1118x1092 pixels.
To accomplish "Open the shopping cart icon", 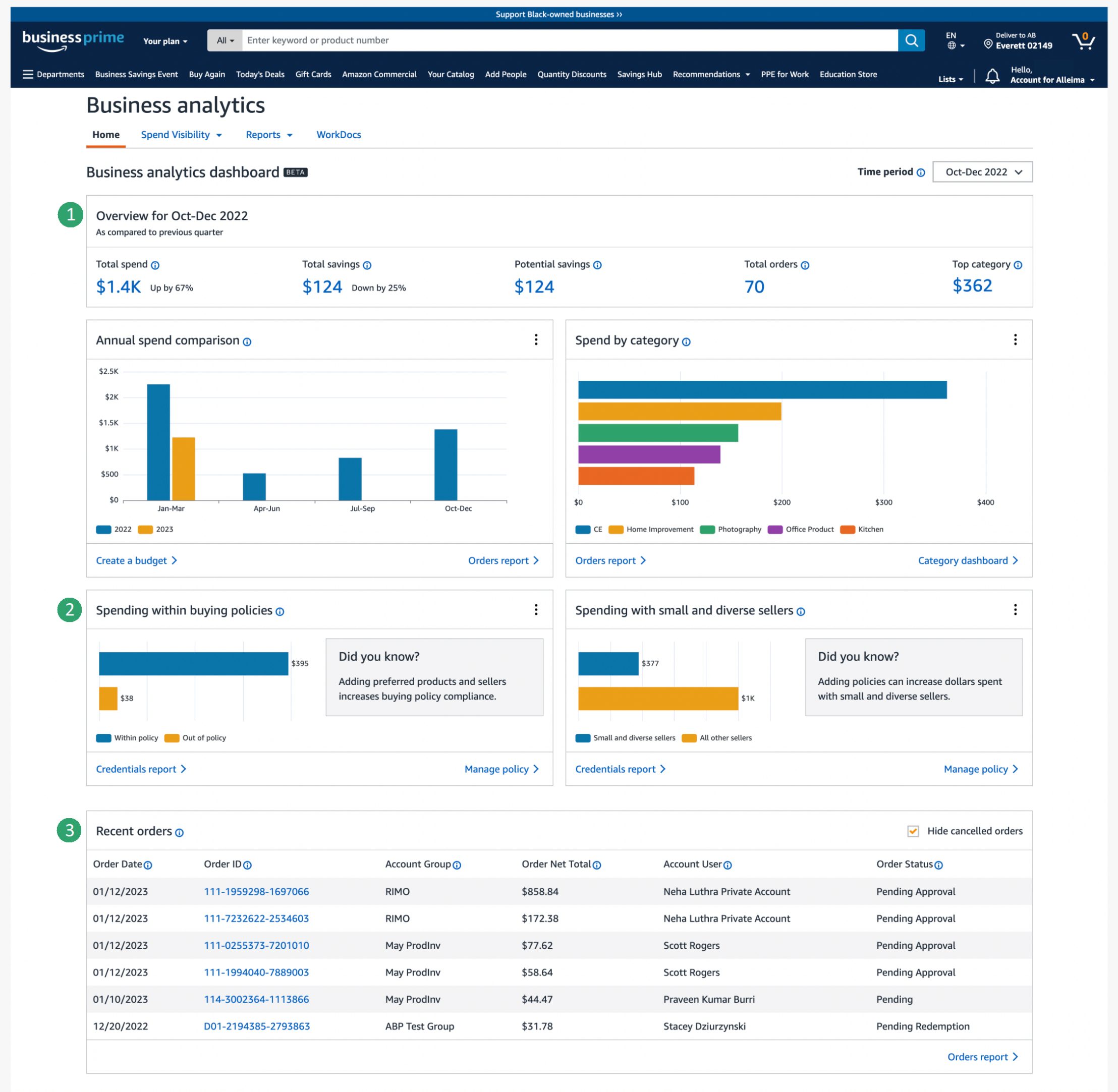I will pos(1083,41).
